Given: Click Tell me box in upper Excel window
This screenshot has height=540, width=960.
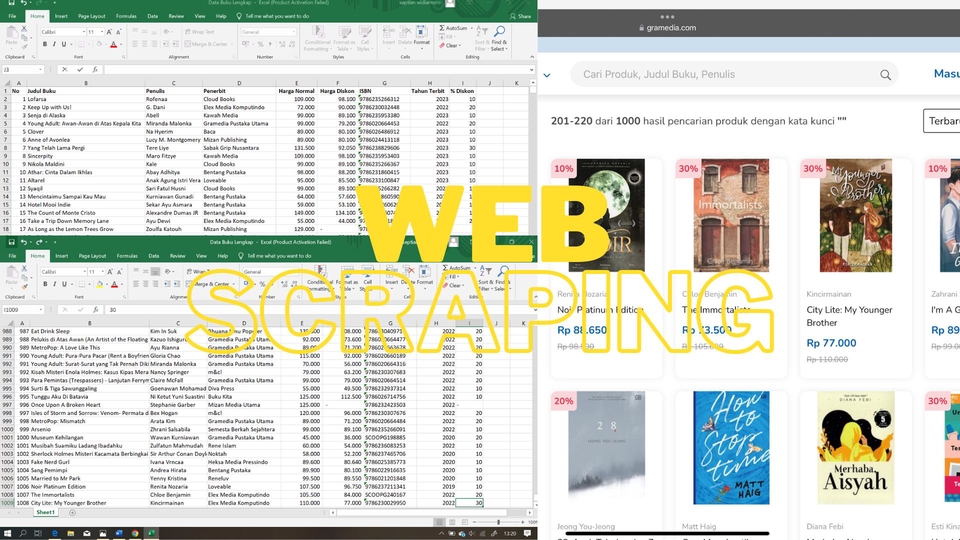Looking at the screenshot, I should pos(272,17).
